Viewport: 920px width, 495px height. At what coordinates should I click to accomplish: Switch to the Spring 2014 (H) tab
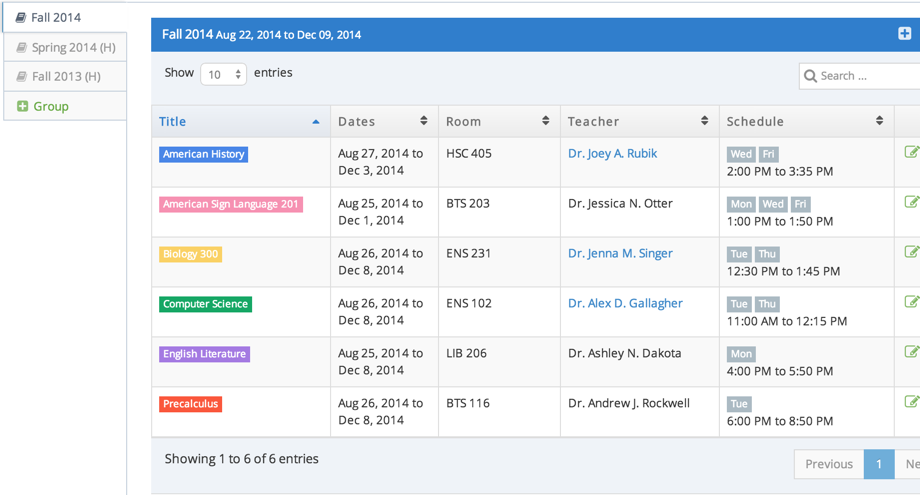[65, 47]
